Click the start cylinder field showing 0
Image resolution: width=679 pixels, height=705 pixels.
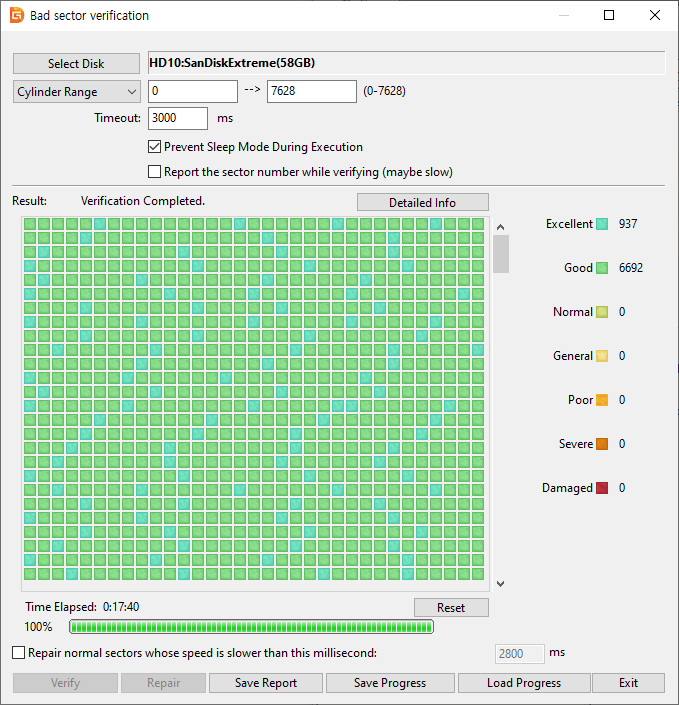[x=192, y=91]
